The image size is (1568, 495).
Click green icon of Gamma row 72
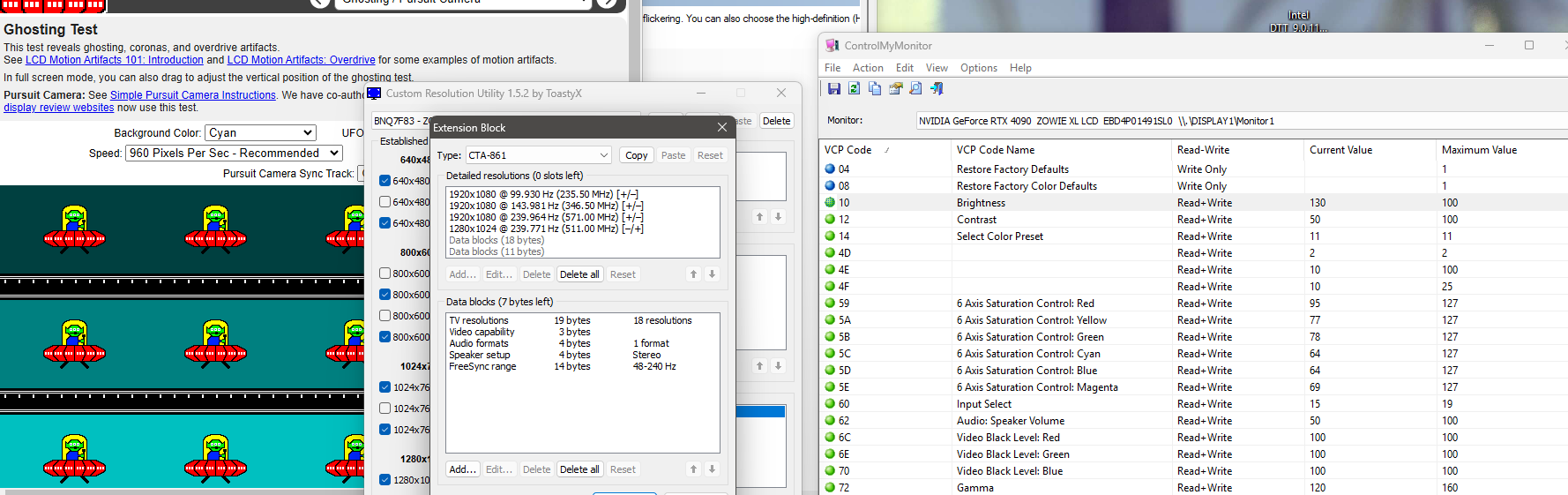click(830, 487)
